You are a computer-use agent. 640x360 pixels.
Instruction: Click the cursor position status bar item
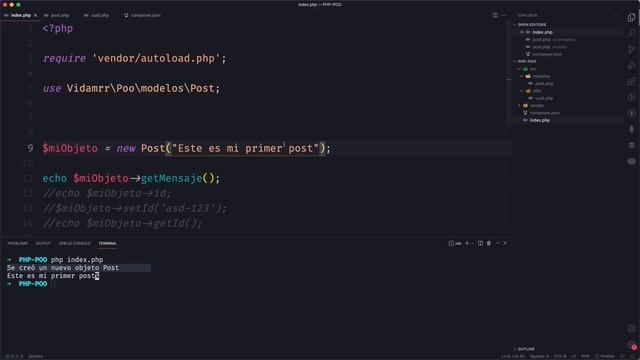[x=513, y=356]
